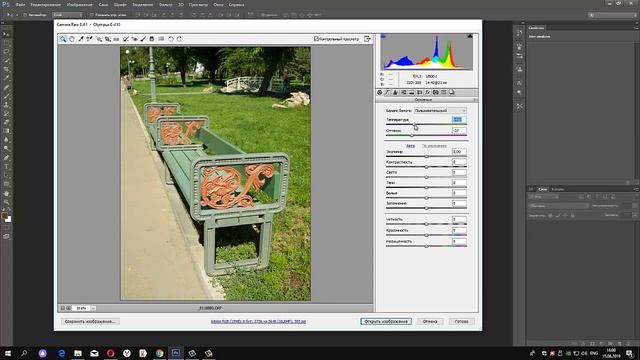The image size is (640, 360).
Task: Click the Контрастность slider handle
Action: pyautogui.click(x=427, y=167)
